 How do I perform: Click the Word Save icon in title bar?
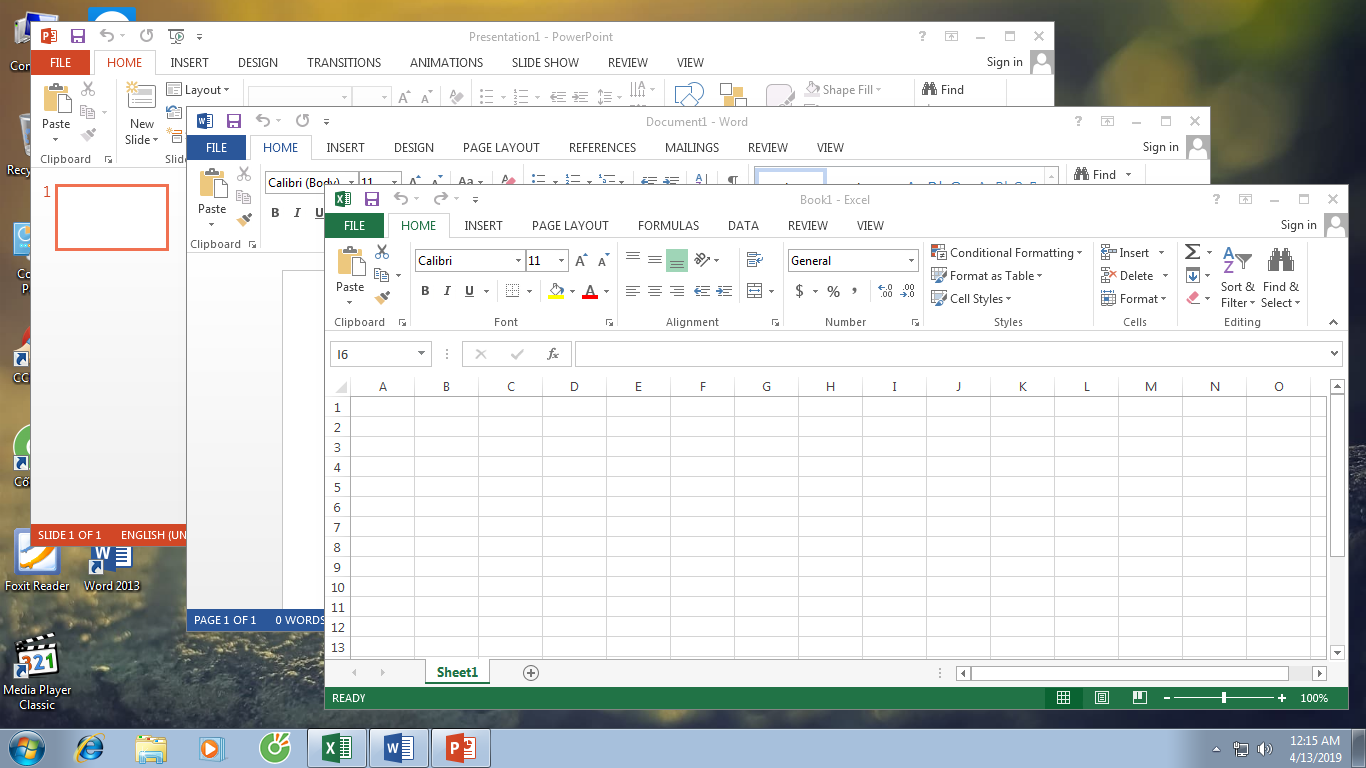233,121
